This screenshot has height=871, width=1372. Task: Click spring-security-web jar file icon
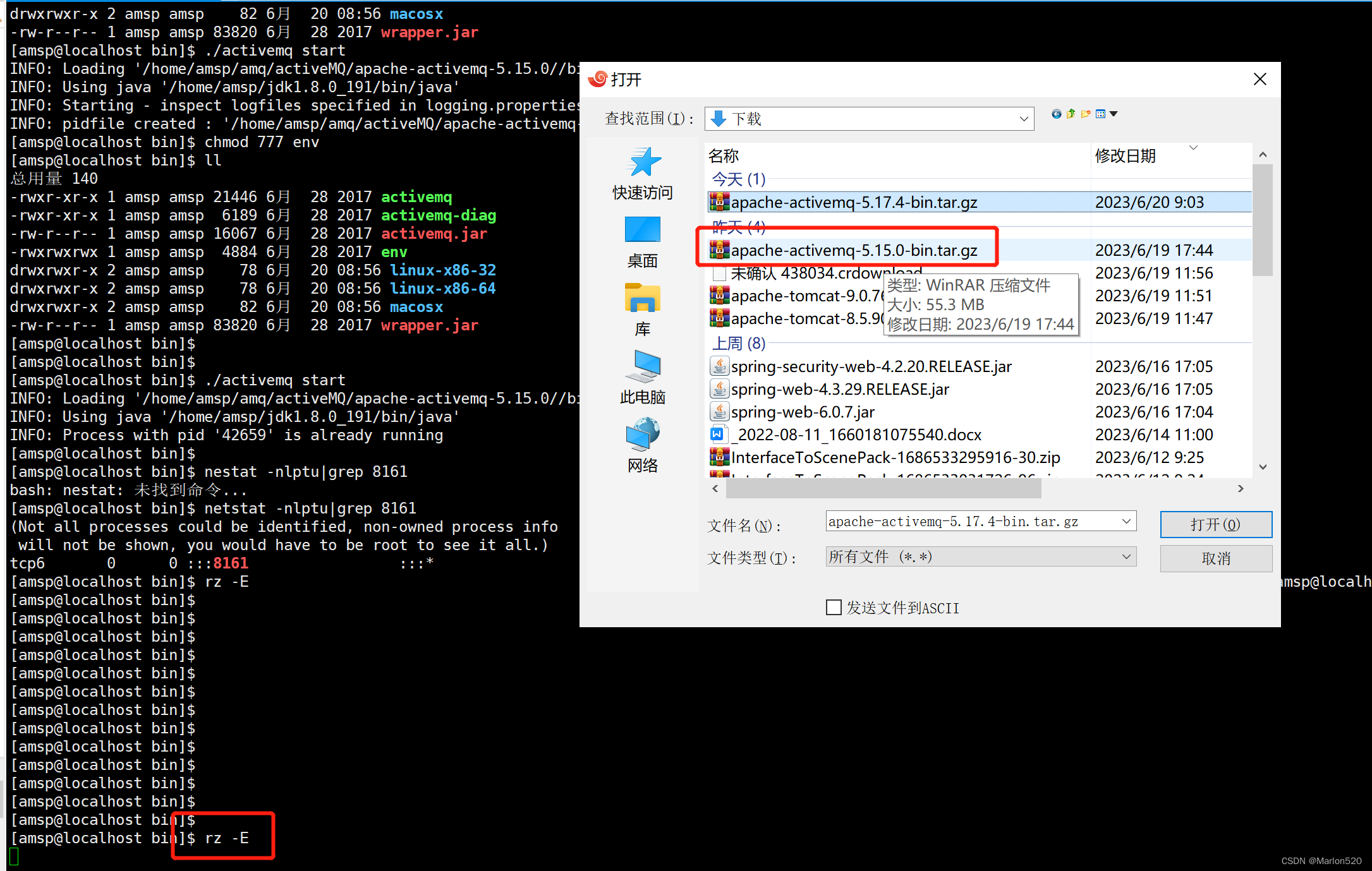(x=719, y=366)
